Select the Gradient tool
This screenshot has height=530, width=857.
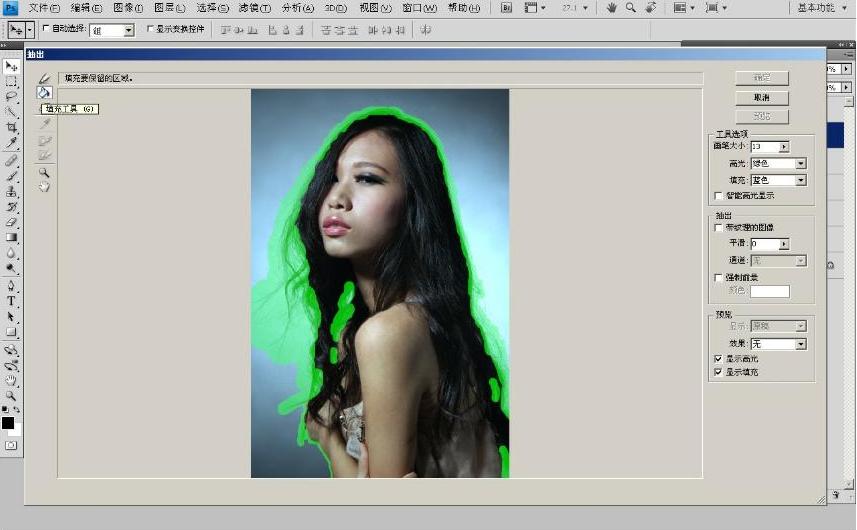[11, 238]
